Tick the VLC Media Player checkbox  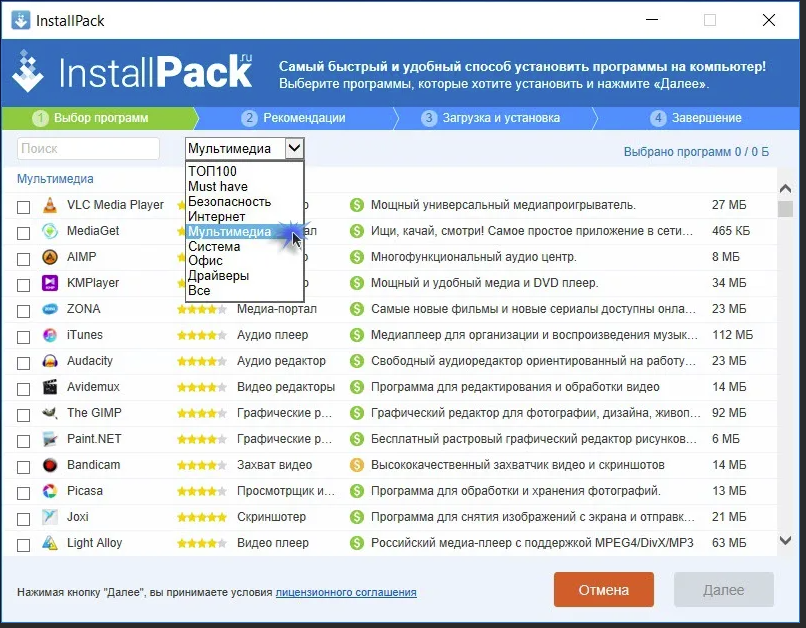24,207
